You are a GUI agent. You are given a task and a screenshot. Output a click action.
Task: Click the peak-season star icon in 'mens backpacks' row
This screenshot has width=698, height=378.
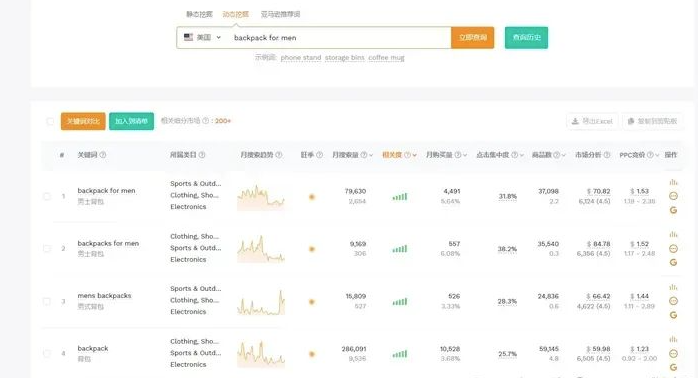[312, 302]
